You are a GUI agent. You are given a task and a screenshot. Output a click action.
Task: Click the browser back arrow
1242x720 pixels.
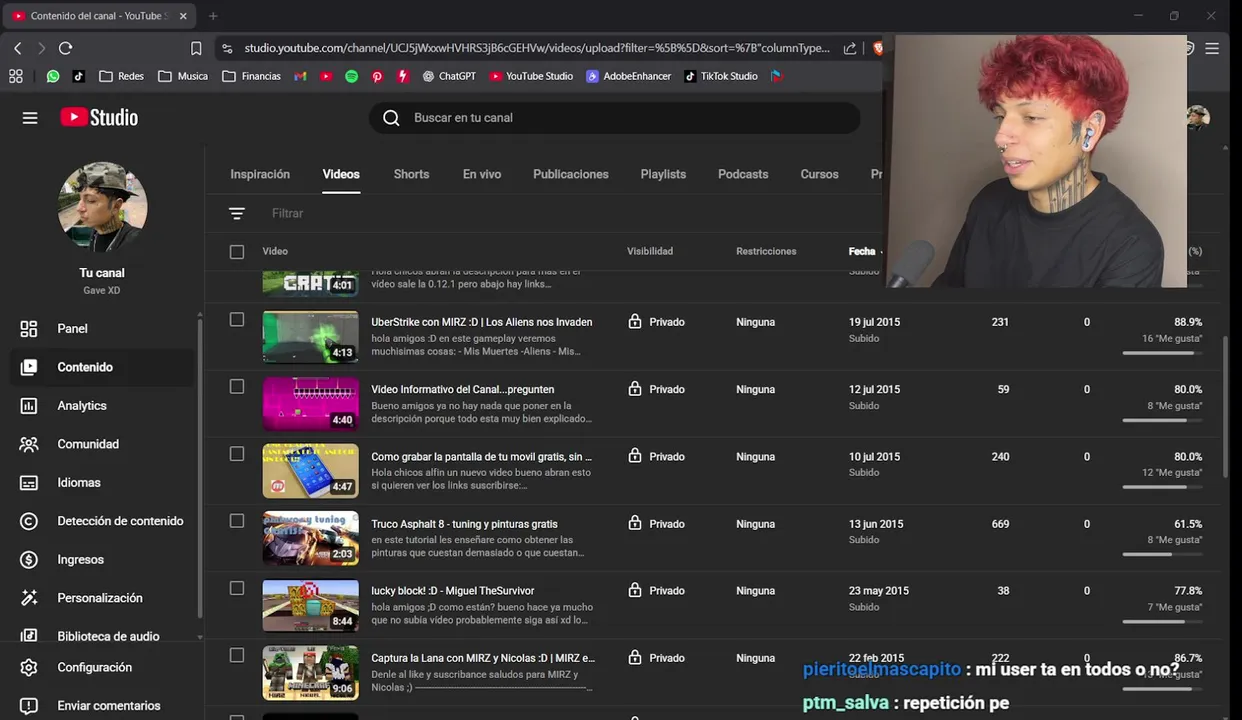[x=17, y=48]
